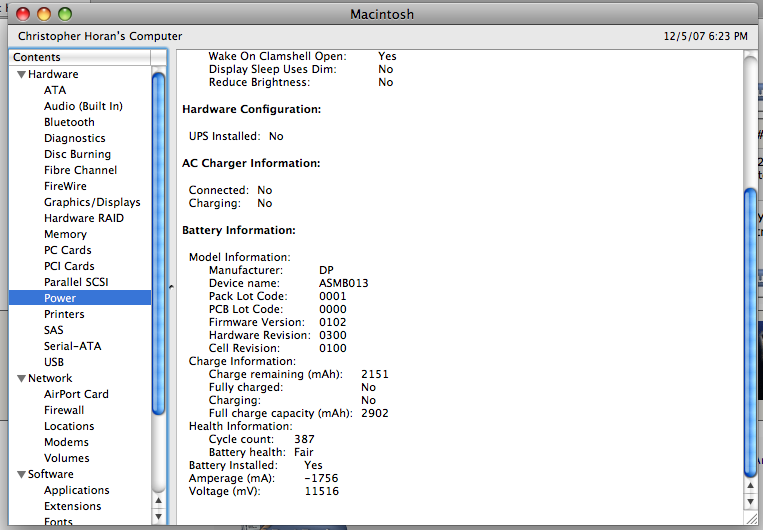Viewport: 763px width, 530px height.
Task: Open Volumes under Network
Action: (67, 458)
